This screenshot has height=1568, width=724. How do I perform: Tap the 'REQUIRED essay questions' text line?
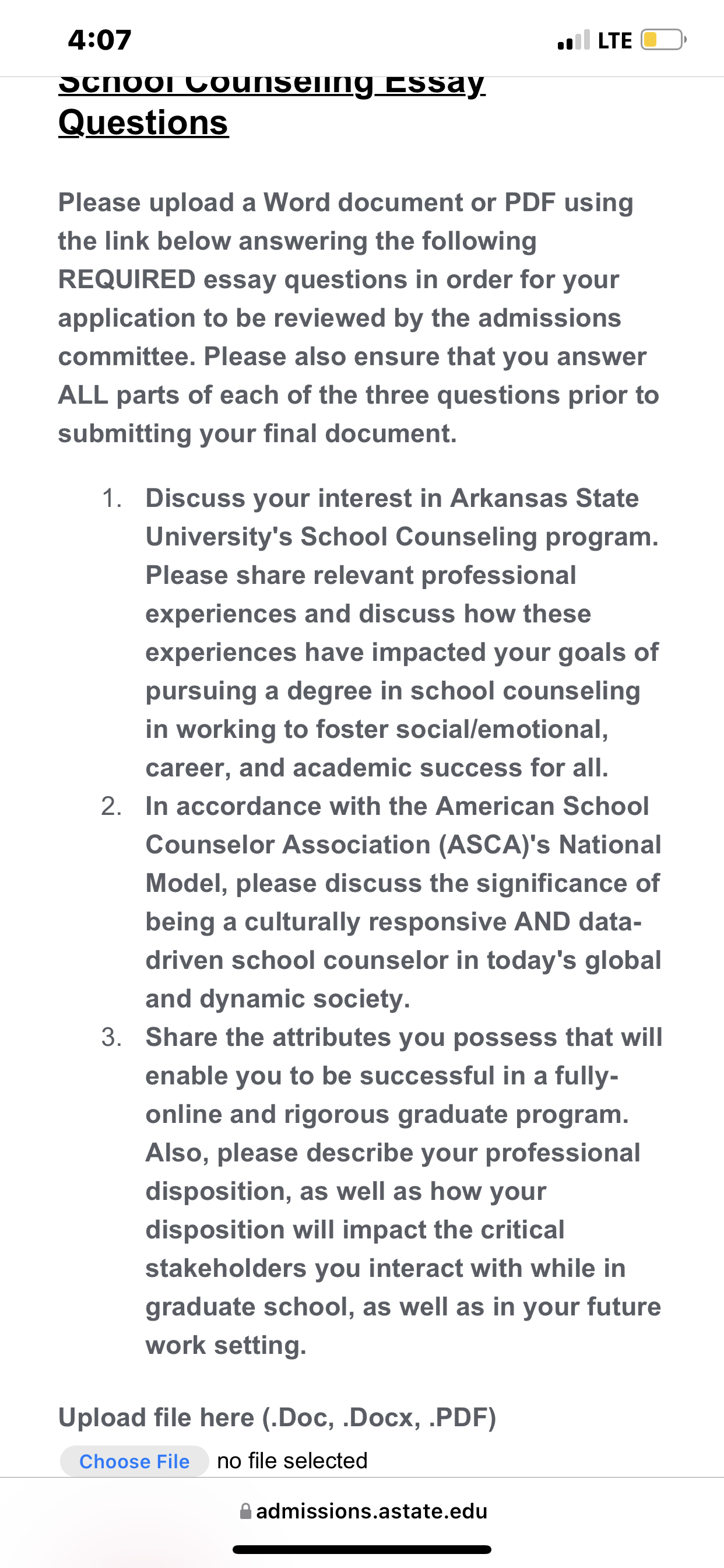coord(338,279)
